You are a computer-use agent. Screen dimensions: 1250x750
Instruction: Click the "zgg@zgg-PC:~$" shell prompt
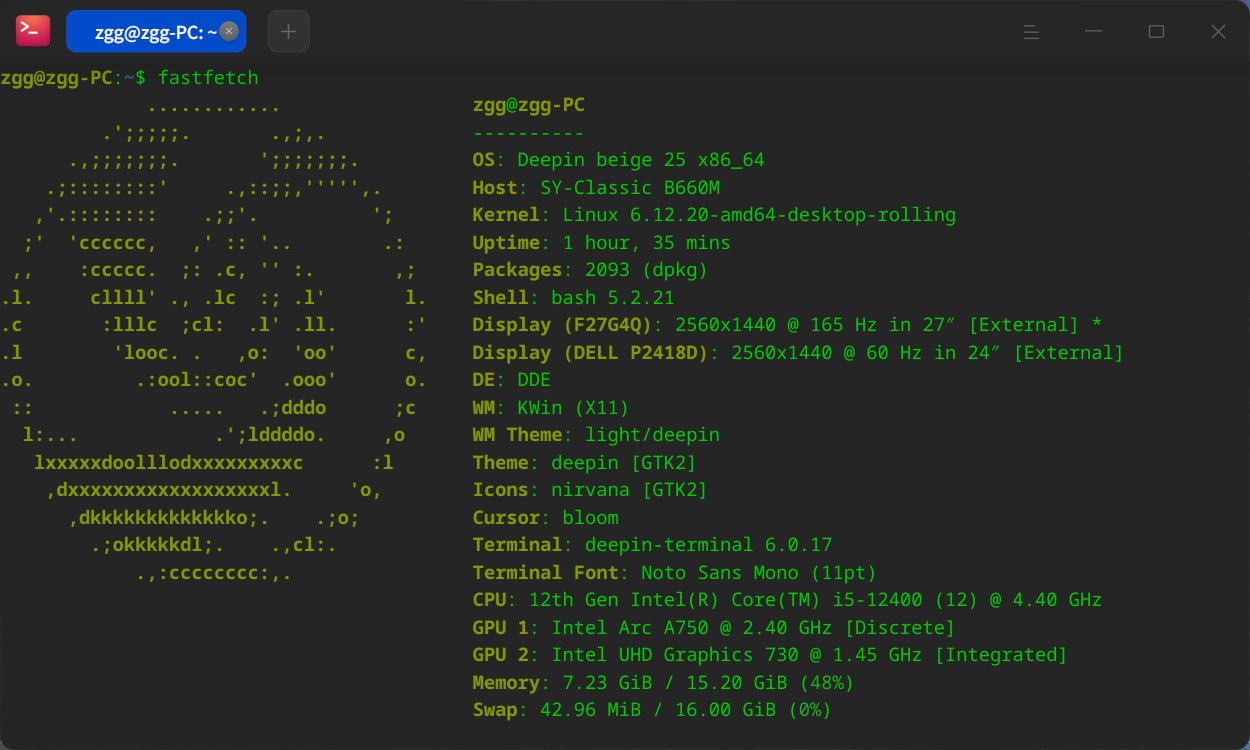pos(74,78)
